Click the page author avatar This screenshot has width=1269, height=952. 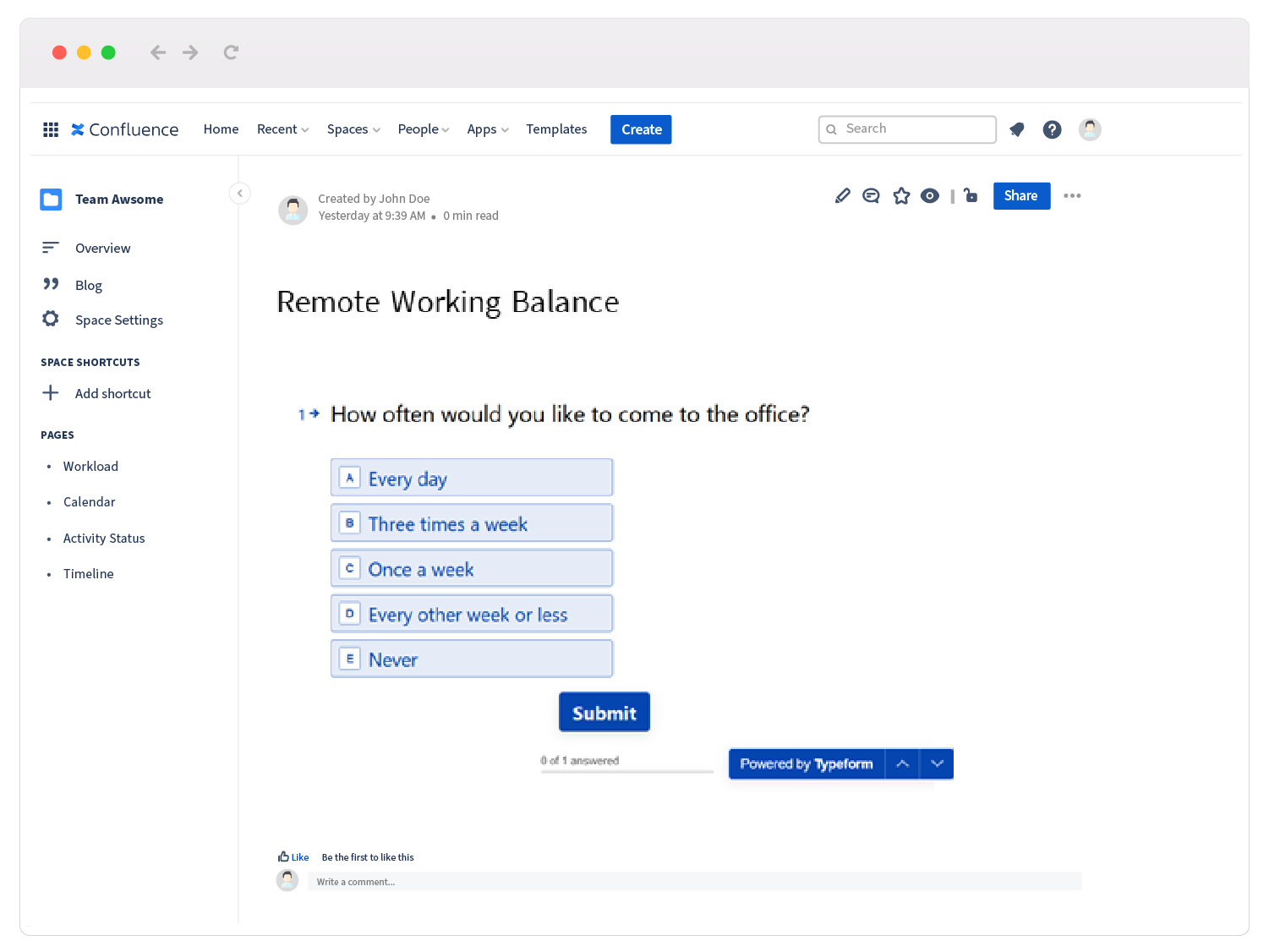click(x=293, y=210)
